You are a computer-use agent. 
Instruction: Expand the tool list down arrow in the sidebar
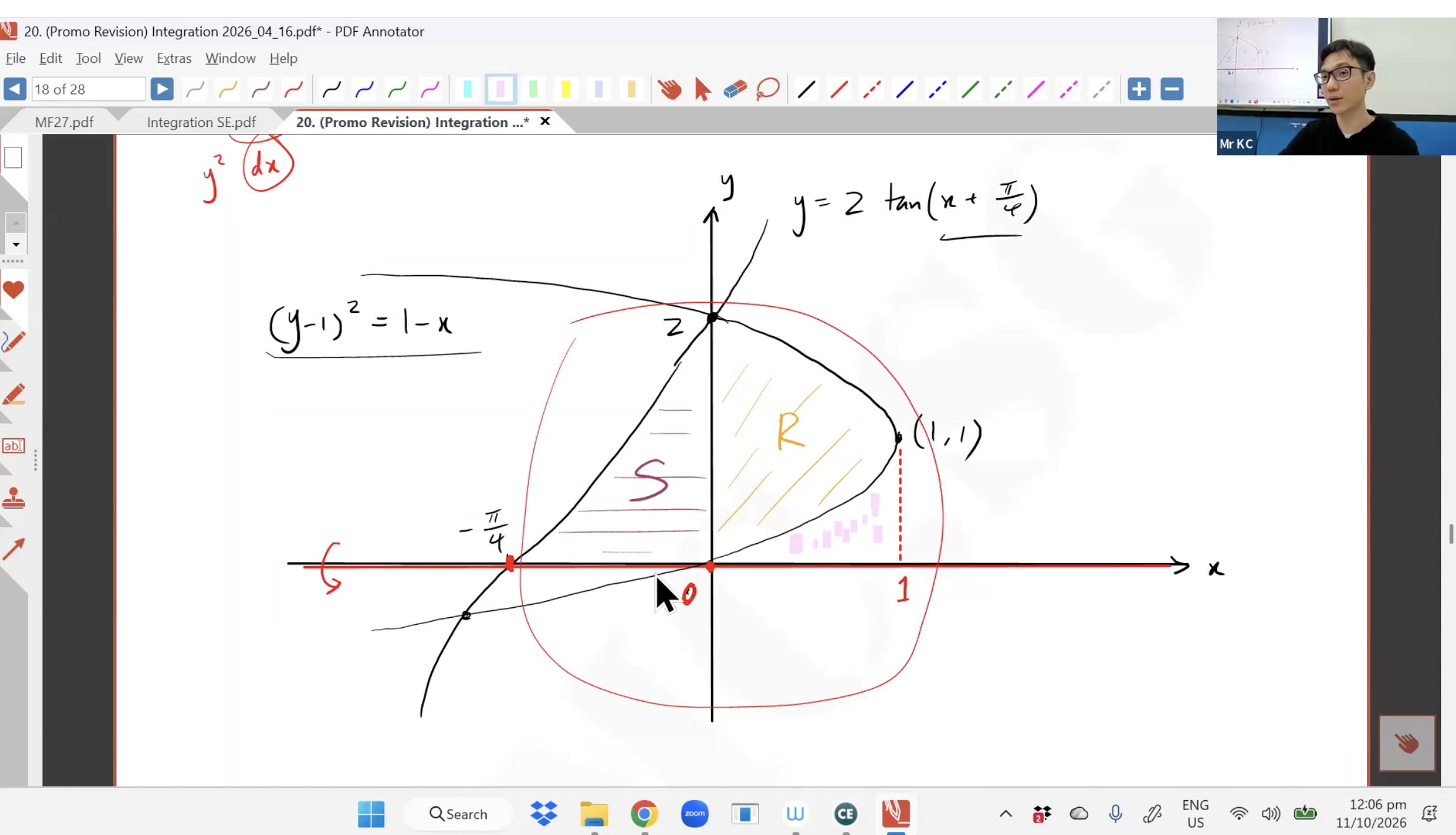[x=16, y=245]
